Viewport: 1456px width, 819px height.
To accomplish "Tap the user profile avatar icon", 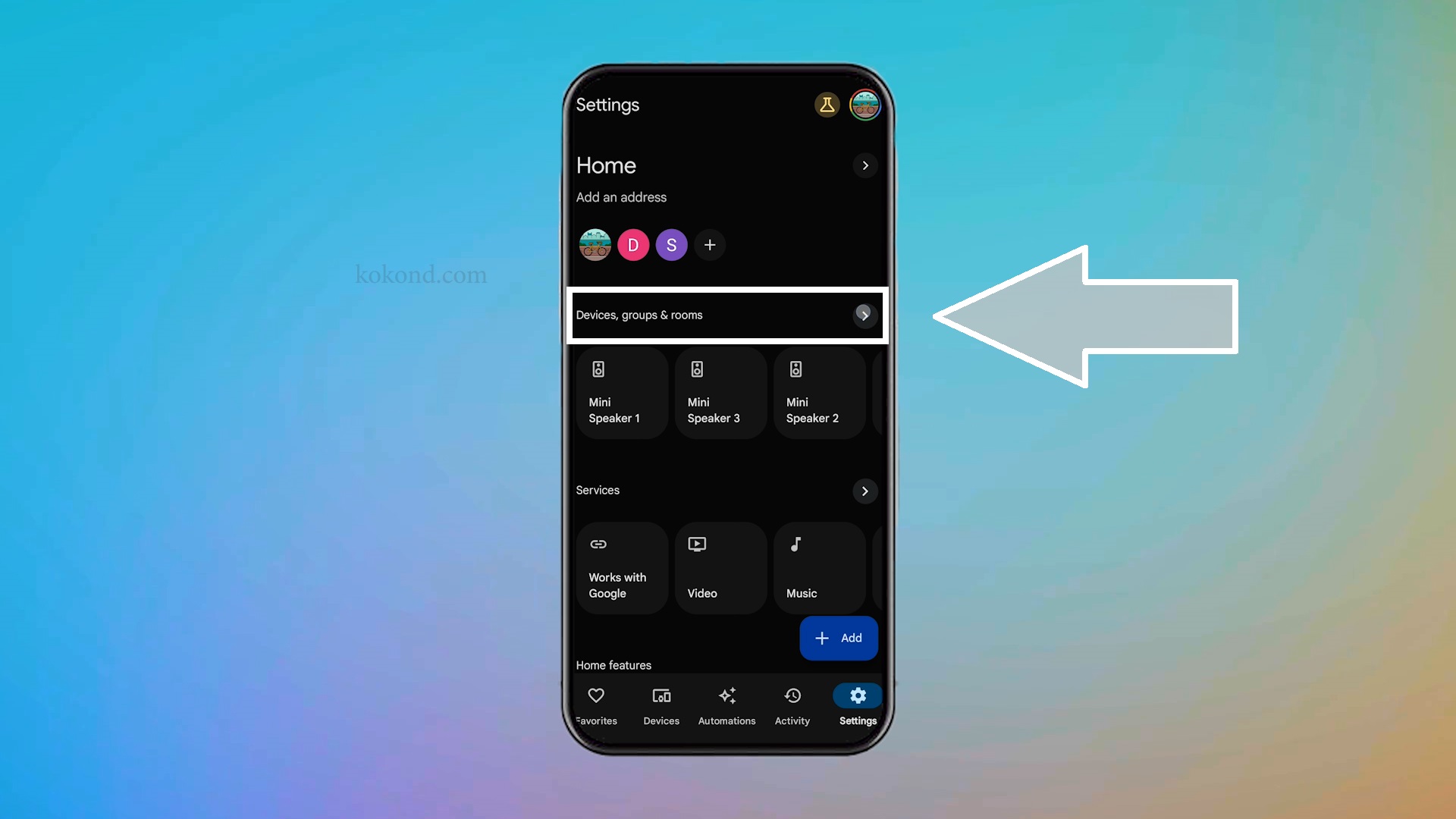I will tap(862, 104).
